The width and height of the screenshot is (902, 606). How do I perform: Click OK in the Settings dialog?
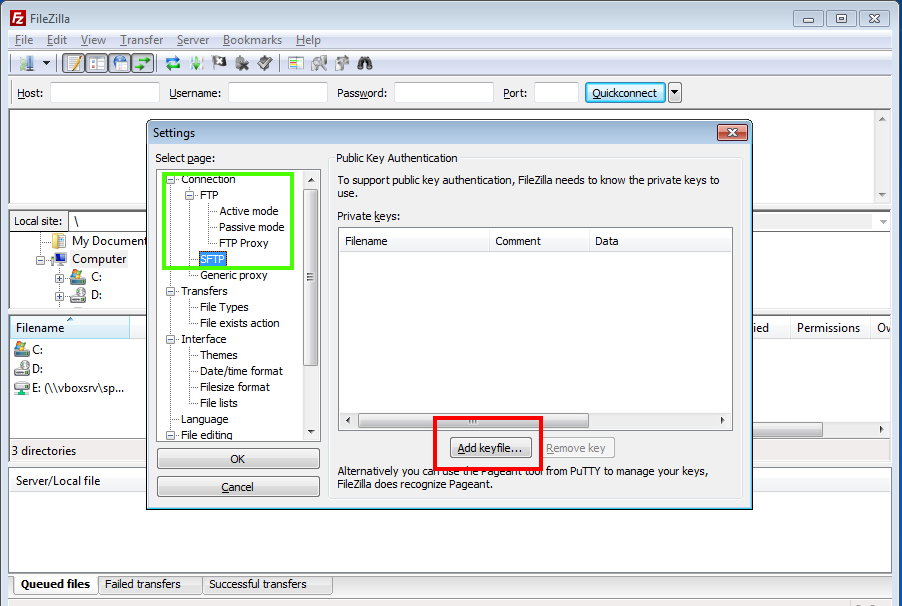click(x=237, y=459)
